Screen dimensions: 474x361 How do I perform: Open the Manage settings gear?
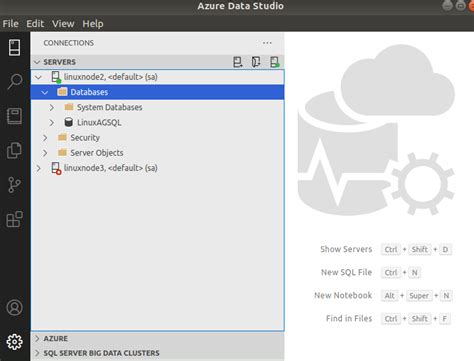(14, 342)
